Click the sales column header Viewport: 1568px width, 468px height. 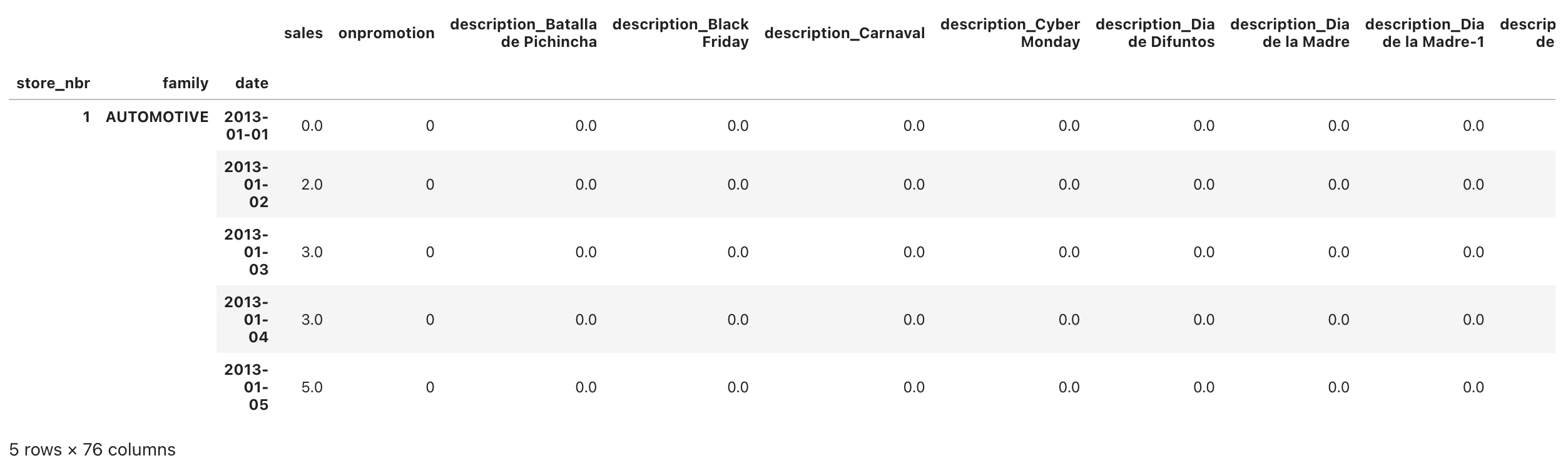coord(303,33)
